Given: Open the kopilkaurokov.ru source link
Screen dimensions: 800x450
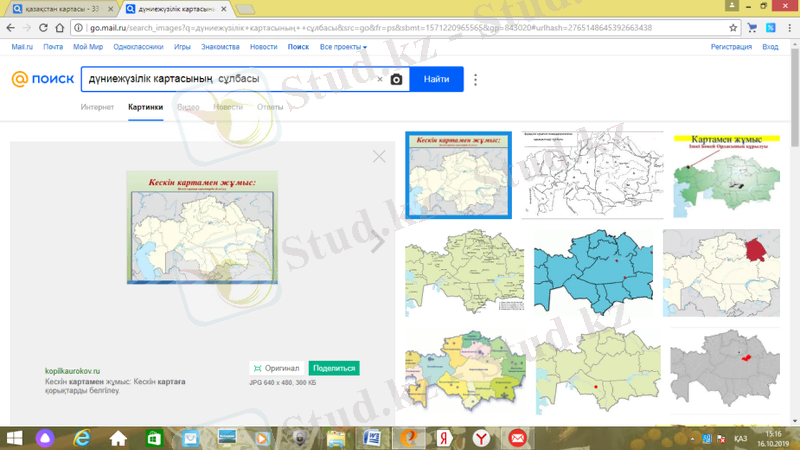Looking at the screenshot, I should 73,371.
